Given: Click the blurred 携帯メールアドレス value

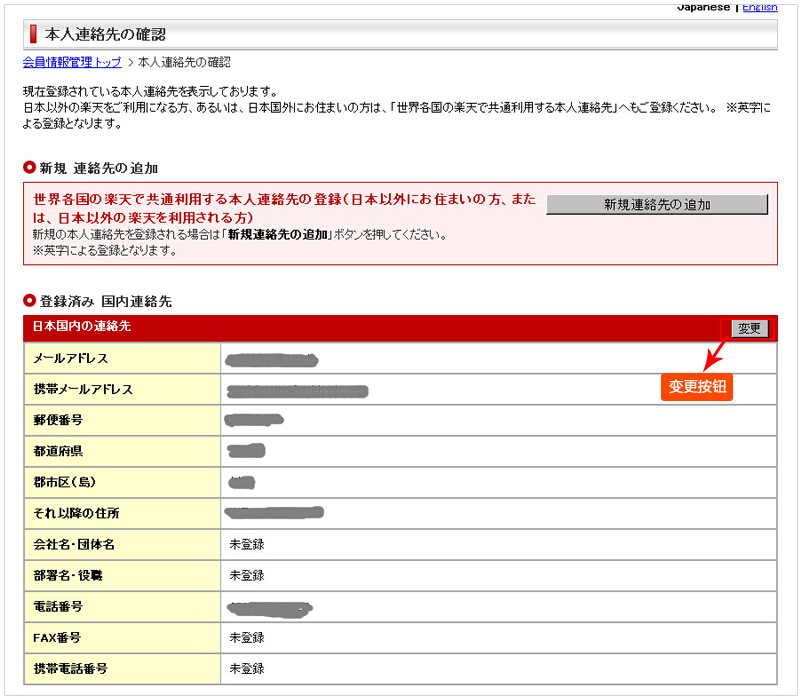Looking at the screenshot, I should click(297, 390).
